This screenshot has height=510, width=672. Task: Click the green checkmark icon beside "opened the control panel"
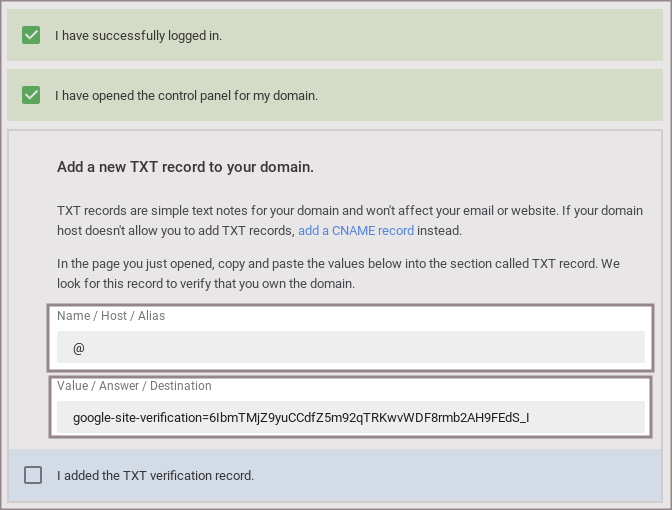pyautogui.click(x=31, y=95)
